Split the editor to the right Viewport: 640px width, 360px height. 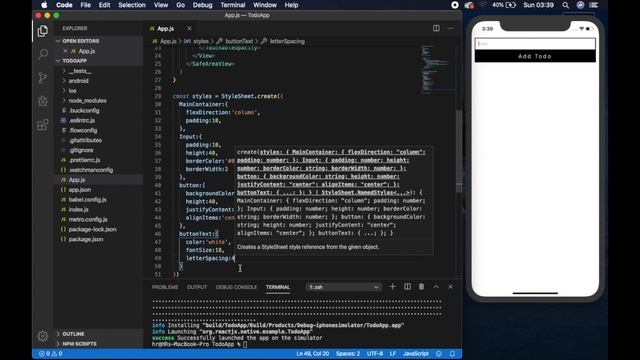(436, 28)
